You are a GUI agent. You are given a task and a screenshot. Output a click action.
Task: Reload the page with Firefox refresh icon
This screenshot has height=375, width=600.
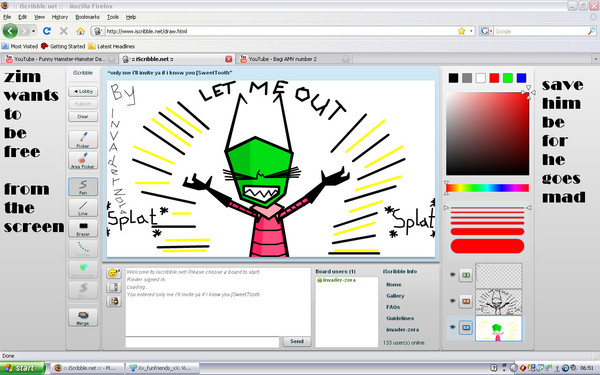[47, 31]
